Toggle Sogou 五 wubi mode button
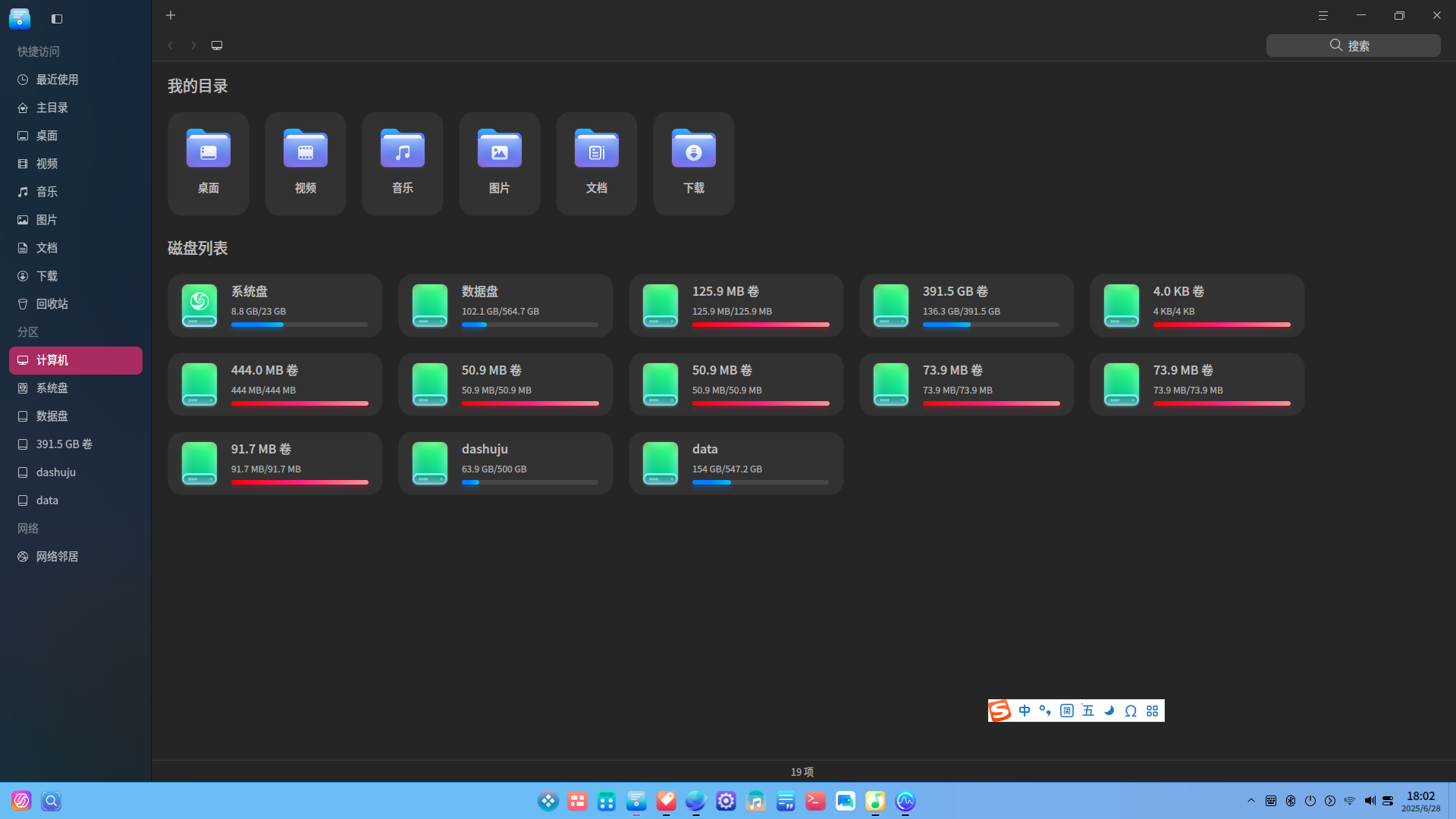The image size is (1456, 819). [x=1088, y=711]
